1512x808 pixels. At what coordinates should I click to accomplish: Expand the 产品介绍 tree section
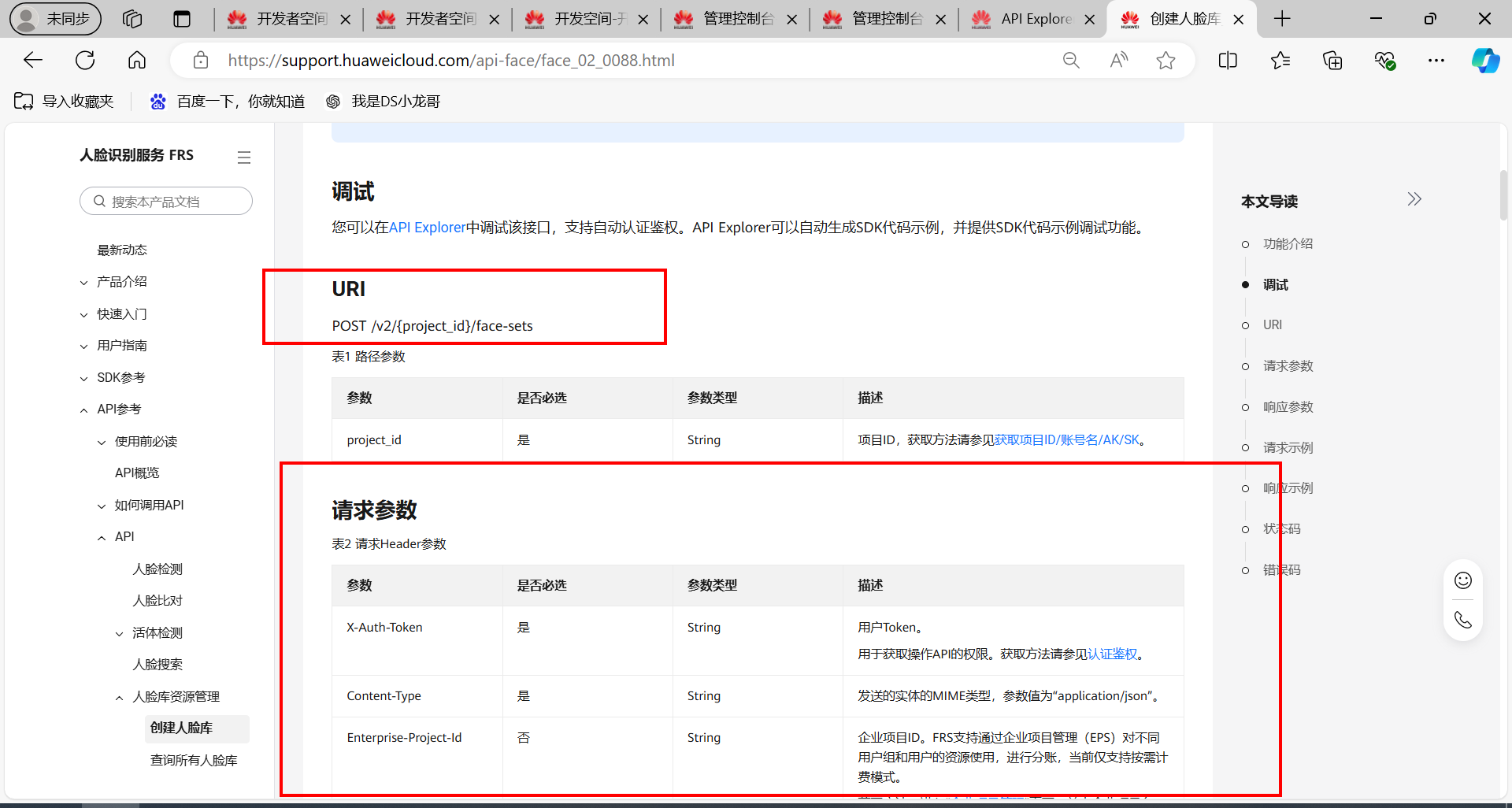point(84,282)
